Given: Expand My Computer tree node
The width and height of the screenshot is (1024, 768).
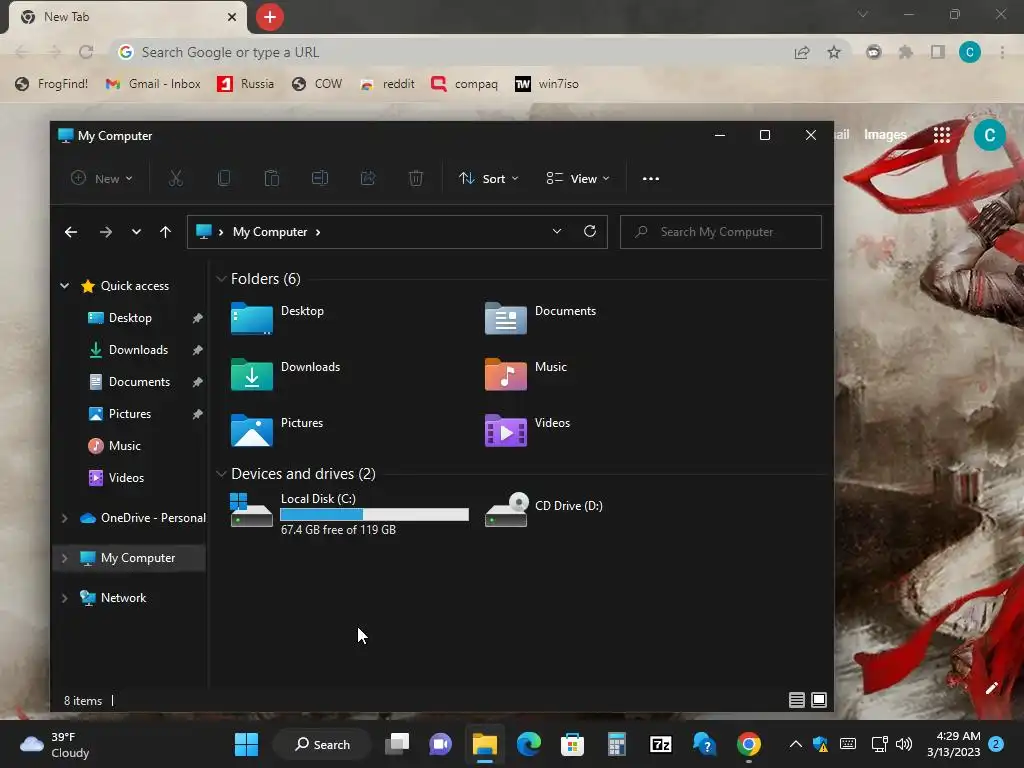Looking at the screenshot, I should tap(65, 558).
